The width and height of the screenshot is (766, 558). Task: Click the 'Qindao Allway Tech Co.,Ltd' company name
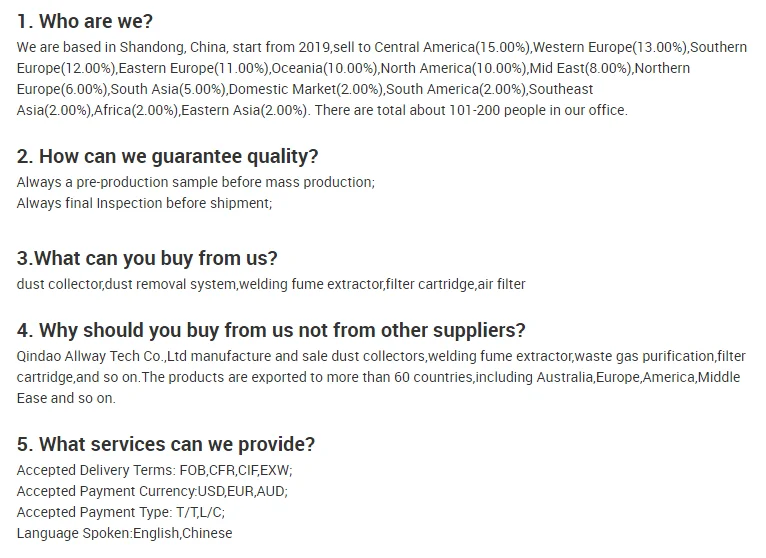click(102, 356)
